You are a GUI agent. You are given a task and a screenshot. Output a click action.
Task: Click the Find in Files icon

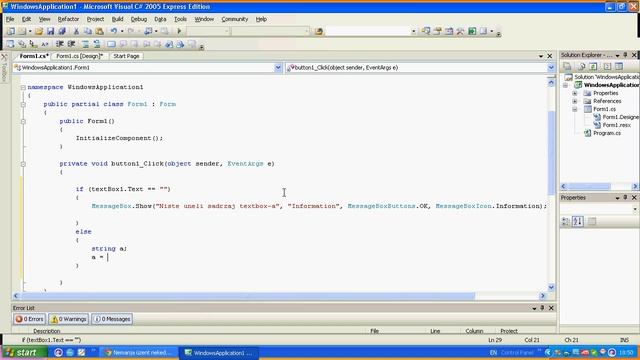318,31
